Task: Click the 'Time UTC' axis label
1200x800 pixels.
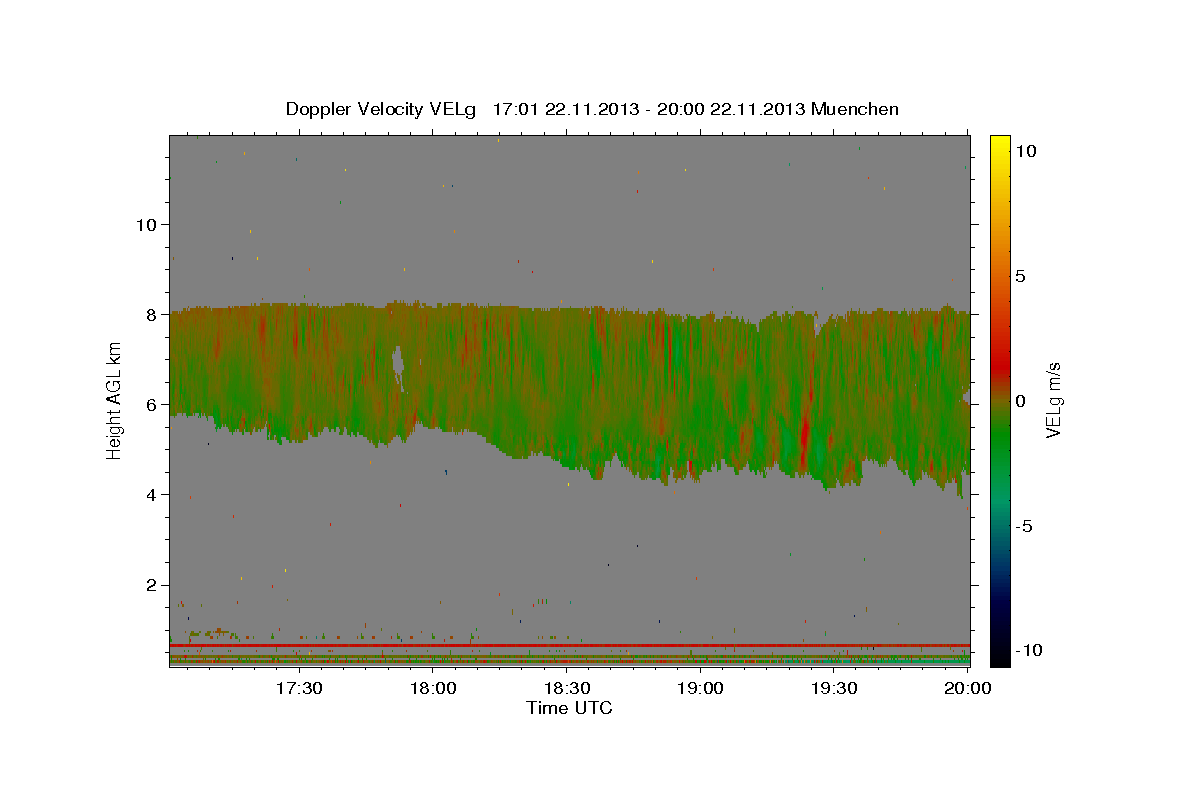Action: [569, 708]
